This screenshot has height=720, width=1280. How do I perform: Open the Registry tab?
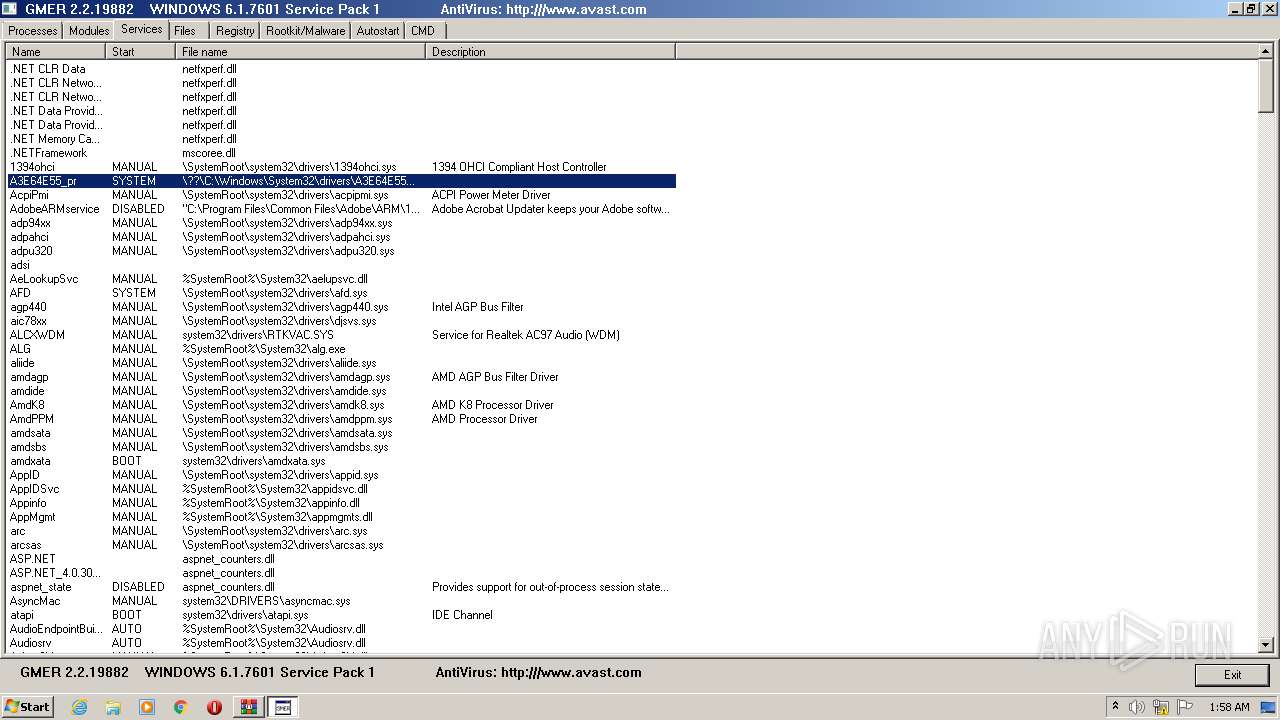(235, 31)
